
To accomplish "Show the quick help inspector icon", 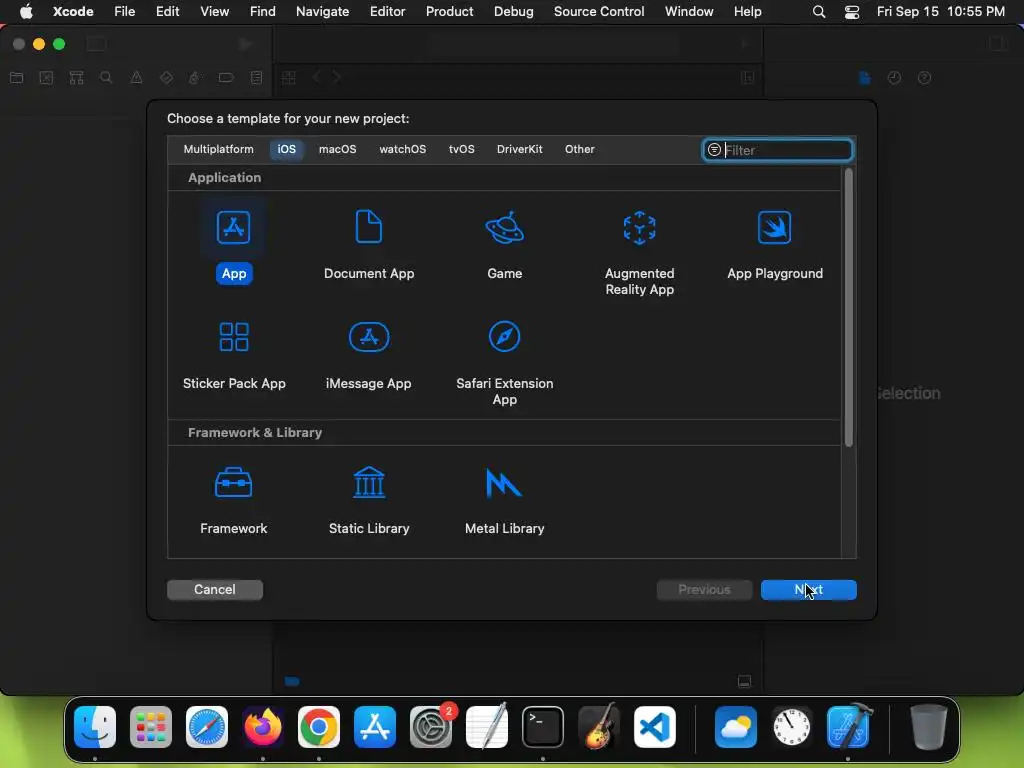I will pos(924,78).
